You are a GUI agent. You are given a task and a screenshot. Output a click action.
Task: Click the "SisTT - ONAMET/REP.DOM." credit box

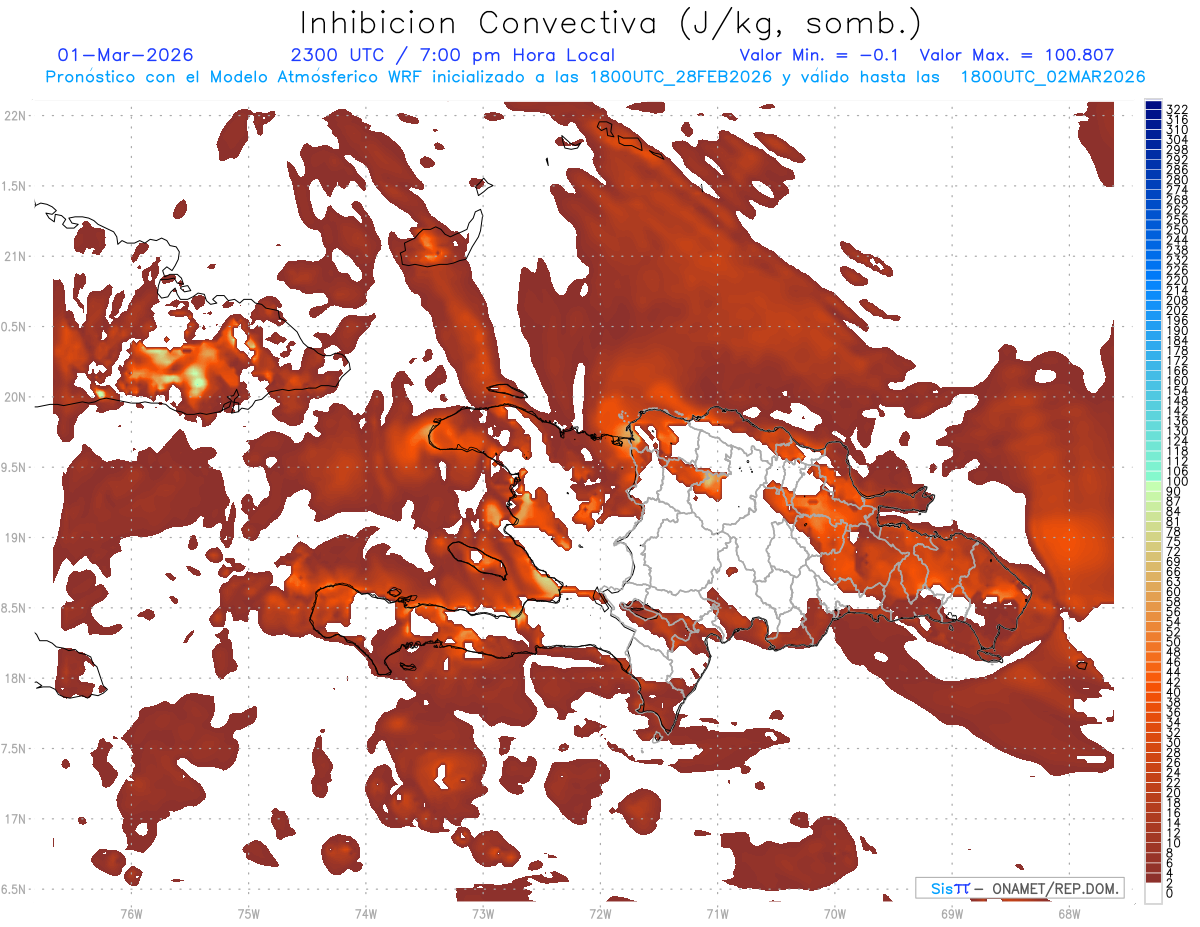(x=1020, y=888)
